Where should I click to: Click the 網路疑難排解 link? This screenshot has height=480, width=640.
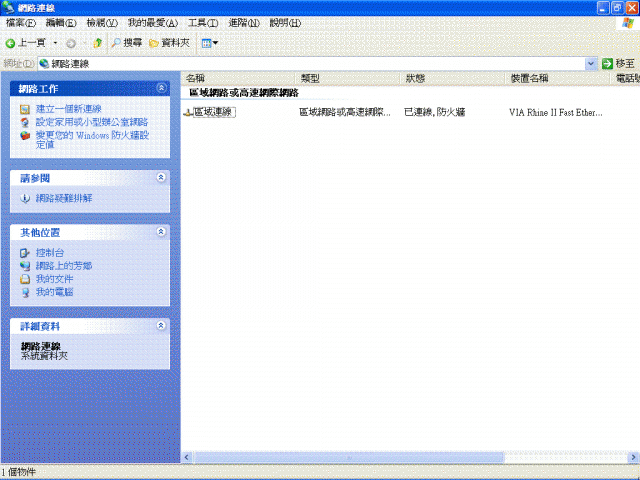coord(64,198)
